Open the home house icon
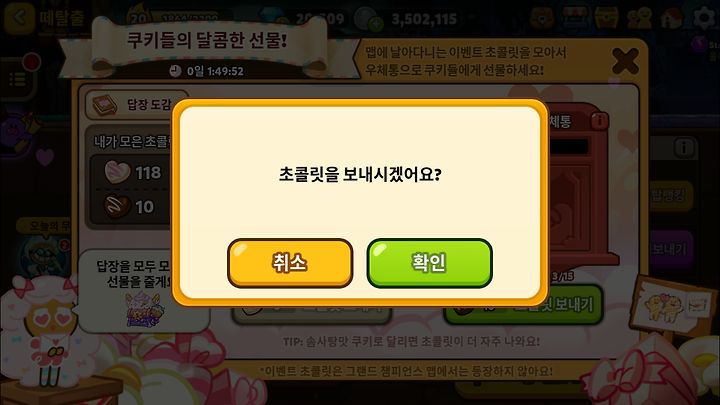720x405 pixels. coord(672,18)
